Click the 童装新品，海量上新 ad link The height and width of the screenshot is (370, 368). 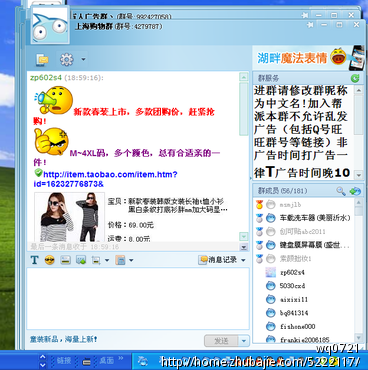pos(63,339)
